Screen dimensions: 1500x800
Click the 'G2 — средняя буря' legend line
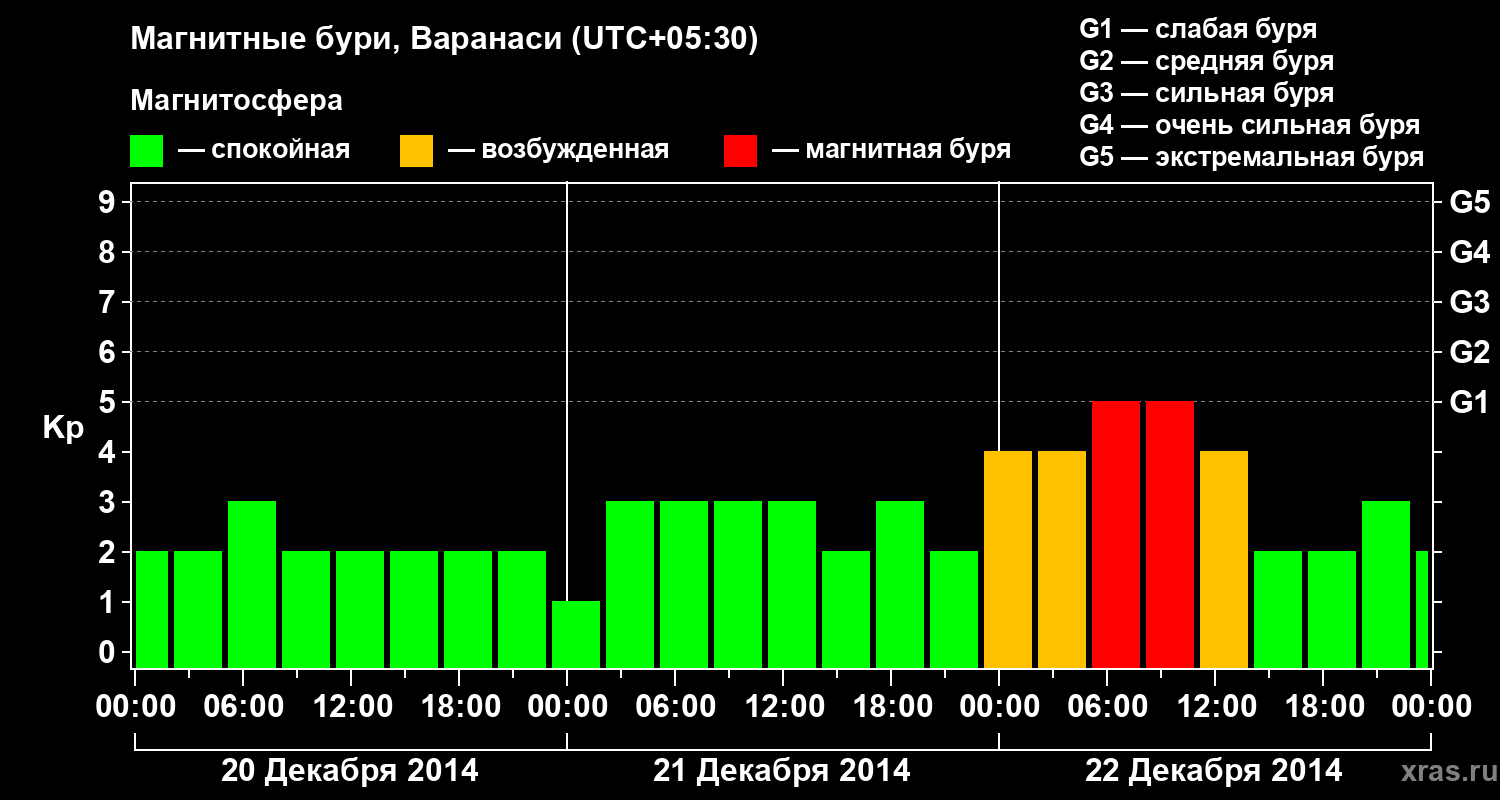(1206, 61)
